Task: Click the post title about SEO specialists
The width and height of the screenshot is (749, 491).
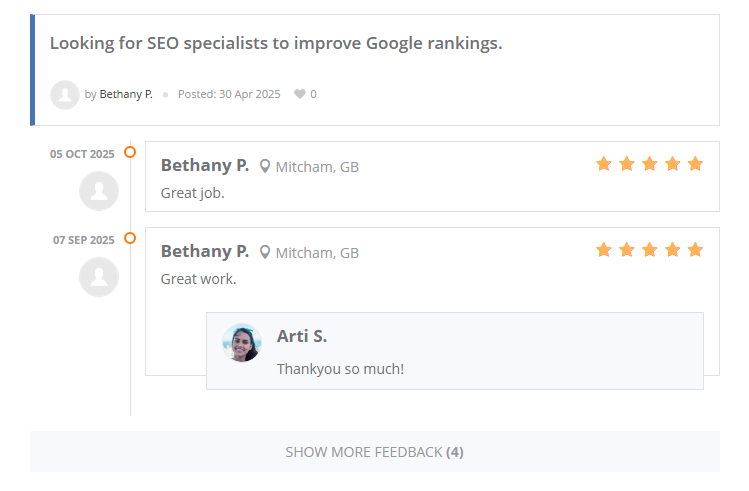Action: coord(276,44)
